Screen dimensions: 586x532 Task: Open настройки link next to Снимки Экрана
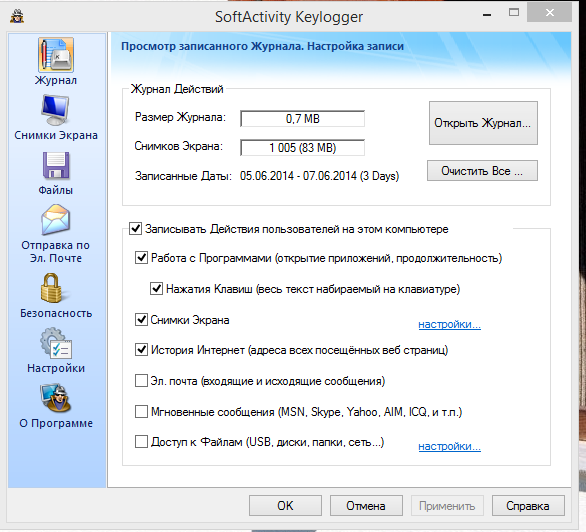450,324
